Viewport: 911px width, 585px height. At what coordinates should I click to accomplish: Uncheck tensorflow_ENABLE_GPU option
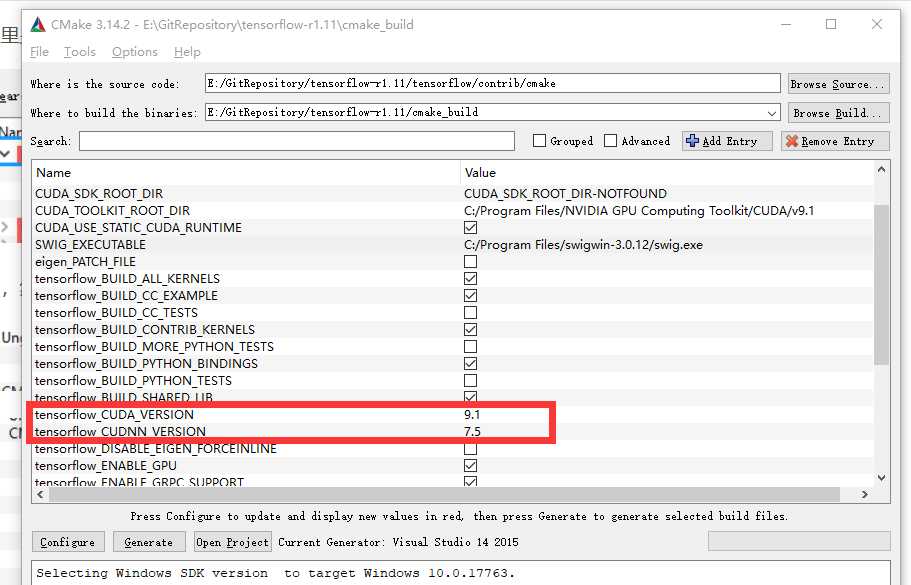471,466
